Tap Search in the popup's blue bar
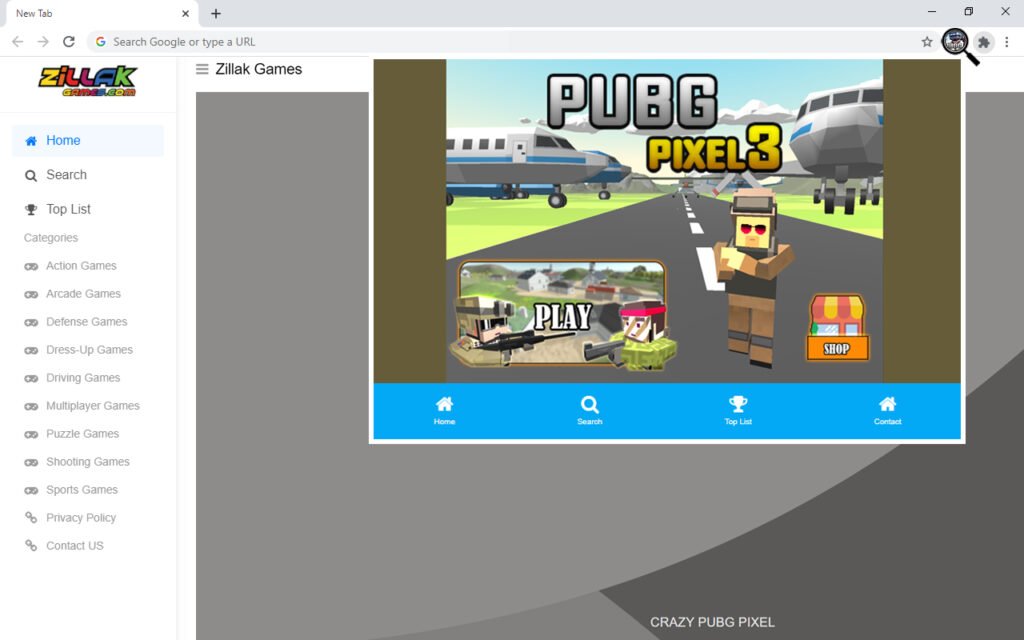The image size is (1024, 640). pyautogui.click(x=590, y=411)
